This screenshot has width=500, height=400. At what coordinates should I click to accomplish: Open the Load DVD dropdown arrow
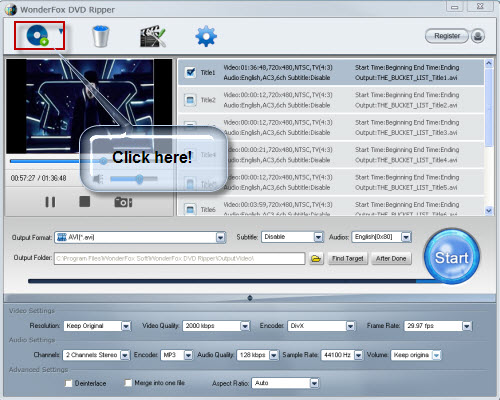point(61,31)
